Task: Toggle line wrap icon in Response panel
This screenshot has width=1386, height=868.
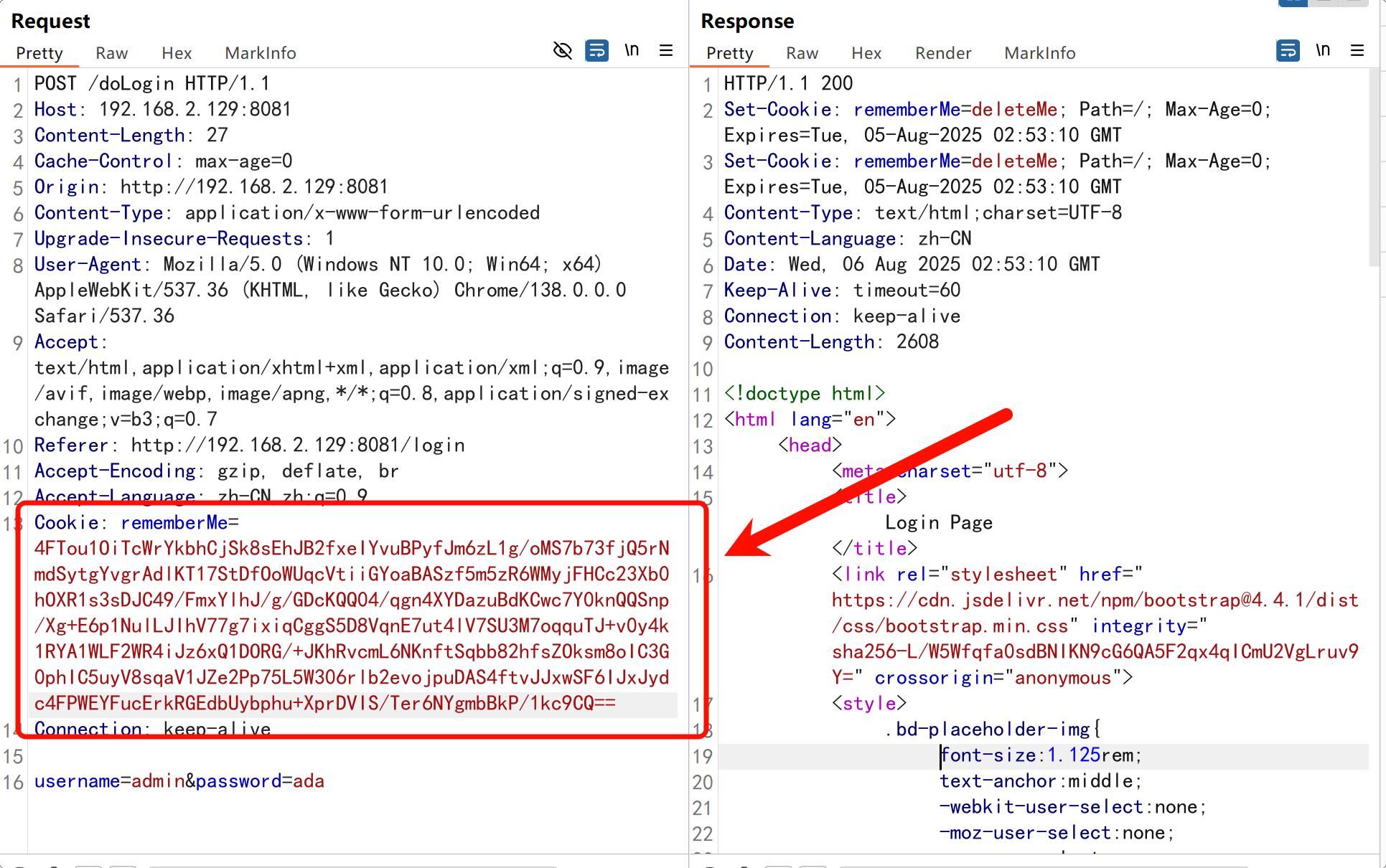Action: (1288, 50)
